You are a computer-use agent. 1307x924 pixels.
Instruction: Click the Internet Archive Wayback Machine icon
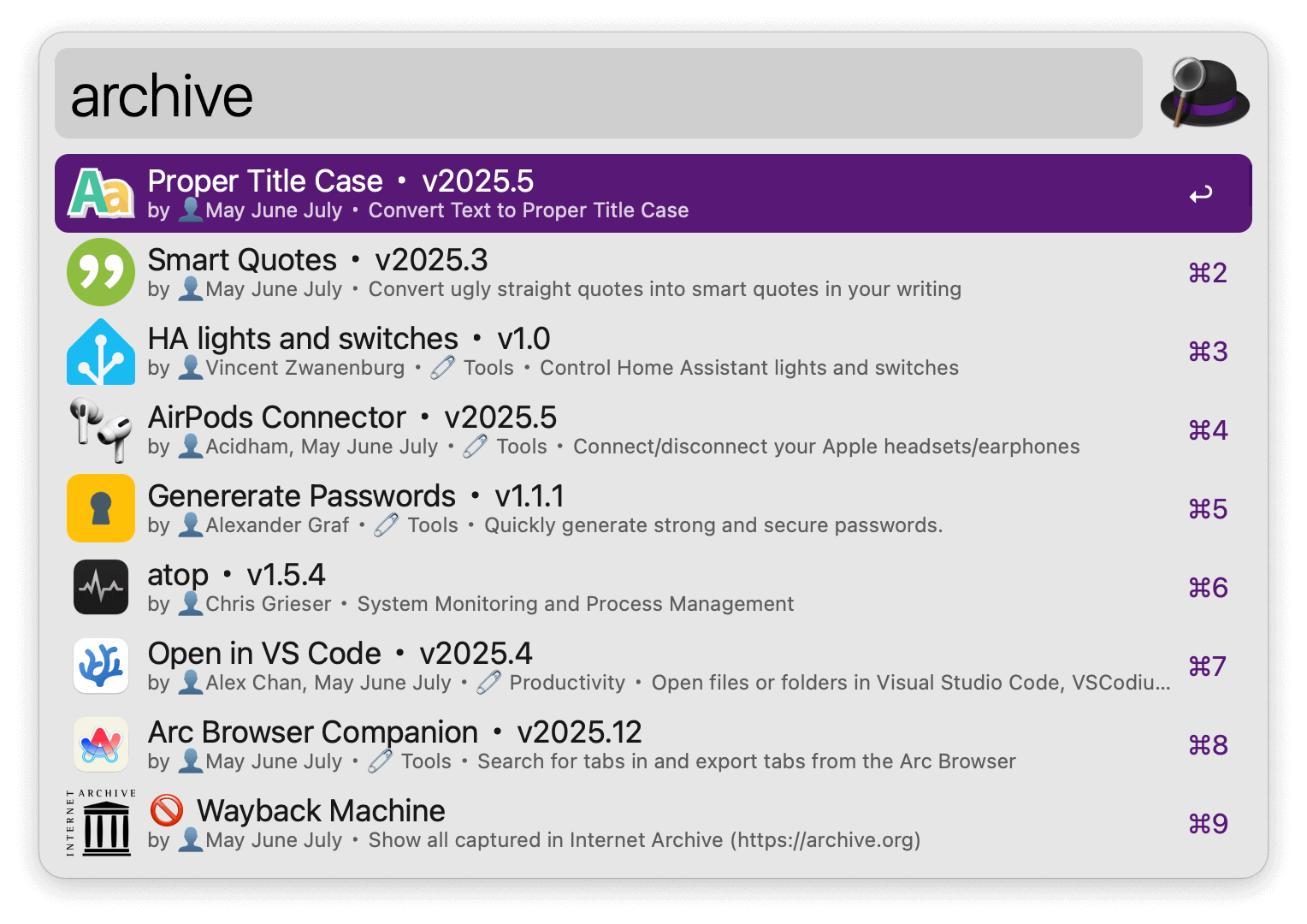101,823
